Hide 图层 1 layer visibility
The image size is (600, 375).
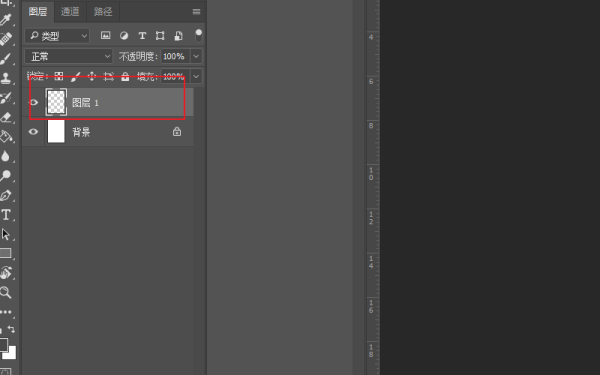tap(34, 102)
